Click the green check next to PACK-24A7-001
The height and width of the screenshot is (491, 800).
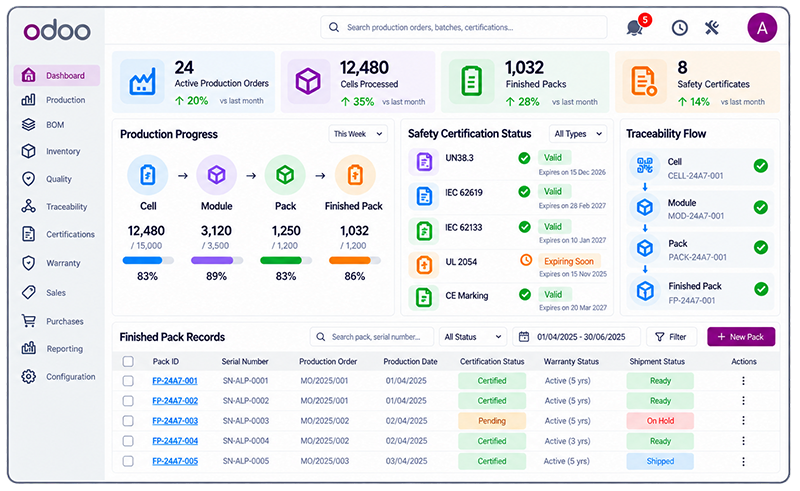[x=761, y=248]
